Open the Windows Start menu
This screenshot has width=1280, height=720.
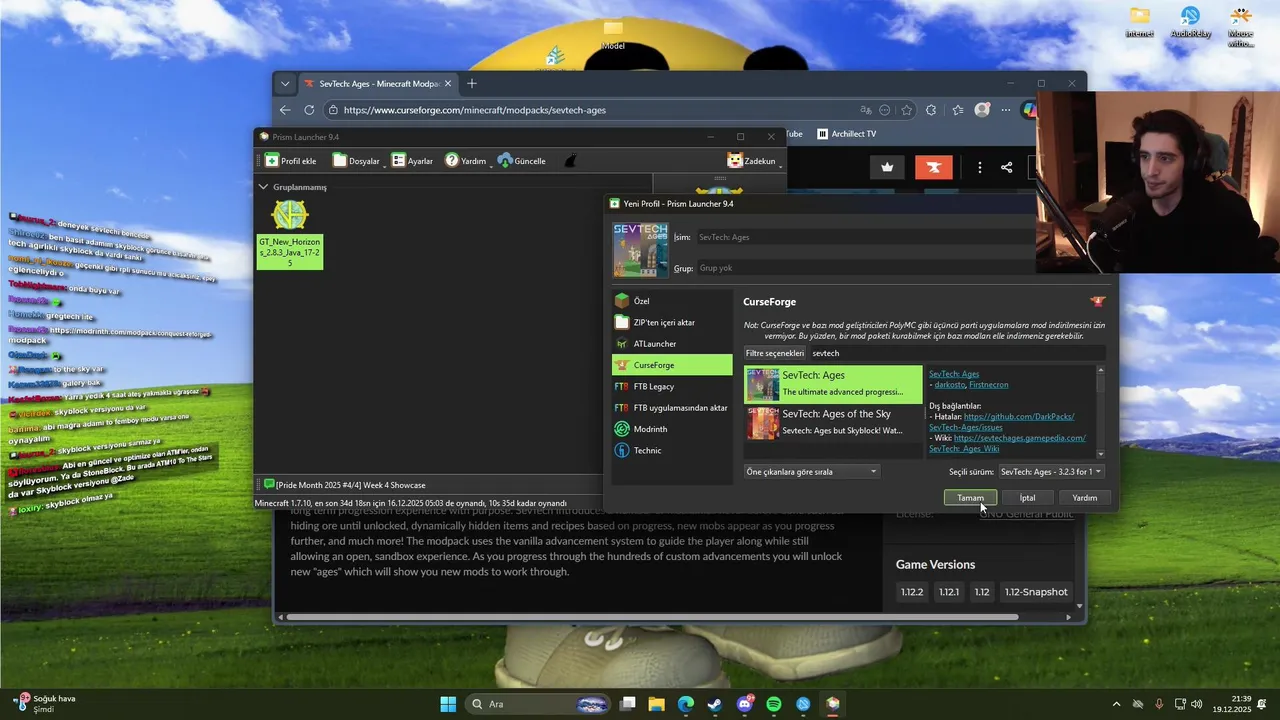click(x=448, y=704)
